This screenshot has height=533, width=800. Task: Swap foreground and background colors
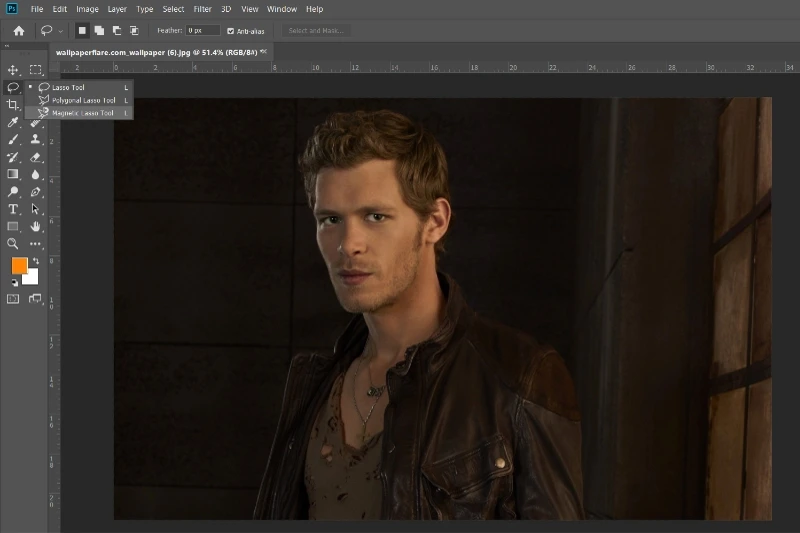(36, 261)
